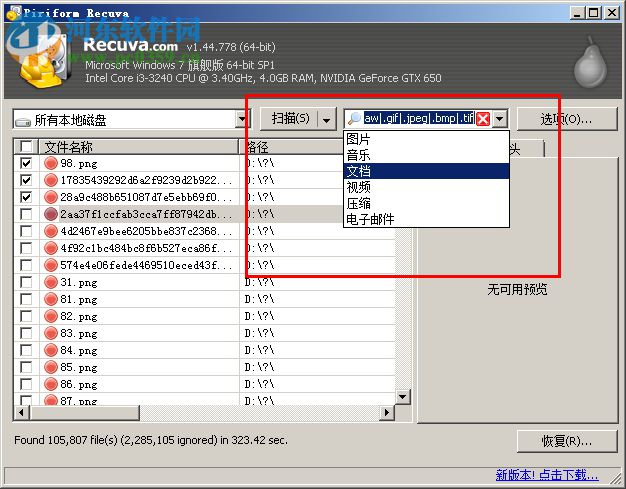Click the red status dot beside 85.png
This screenshot has width=626, height=489.
coord(51,367)
